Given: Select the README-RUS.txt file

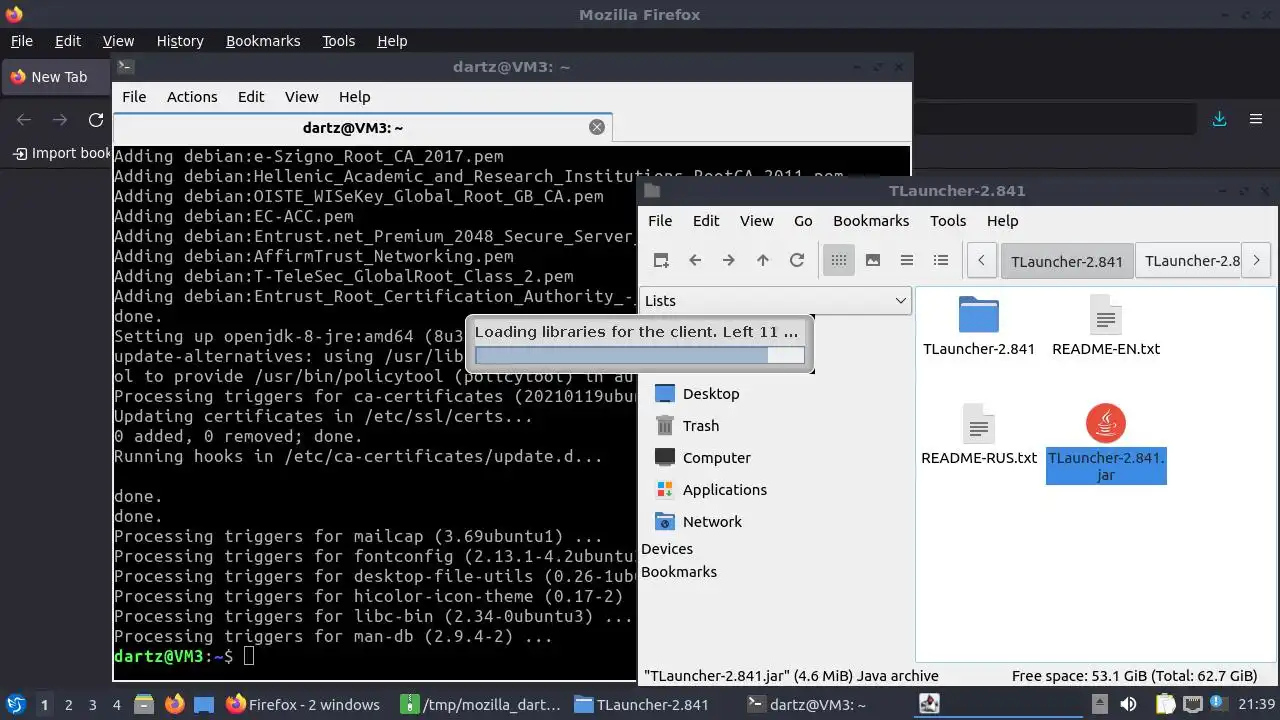Looking at the screenshot, I should [979, 435].
